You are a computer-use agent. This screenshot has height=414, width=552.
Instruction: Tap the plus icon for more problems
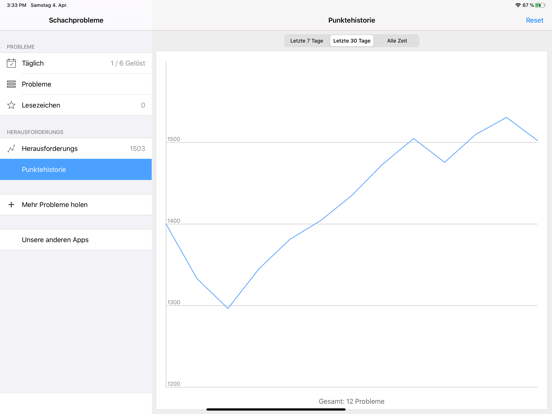pyautogui.click(x=11, y=205)
